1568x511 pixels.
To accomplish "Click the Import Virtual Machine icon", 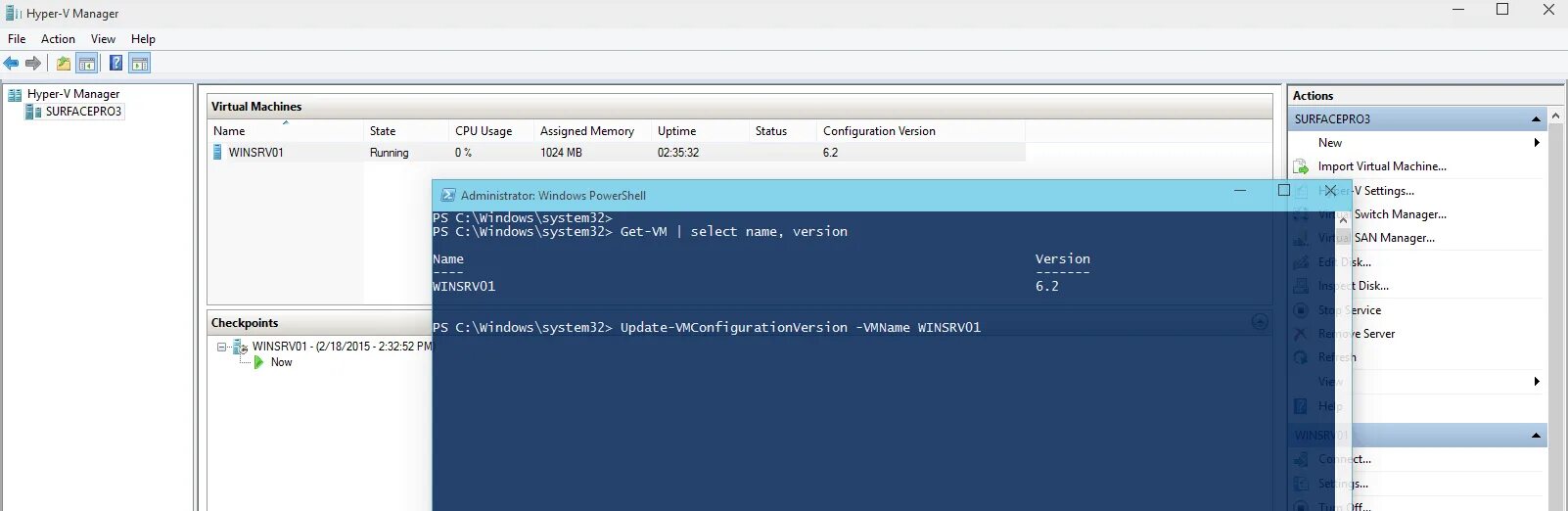I will tap(1301, 166).
